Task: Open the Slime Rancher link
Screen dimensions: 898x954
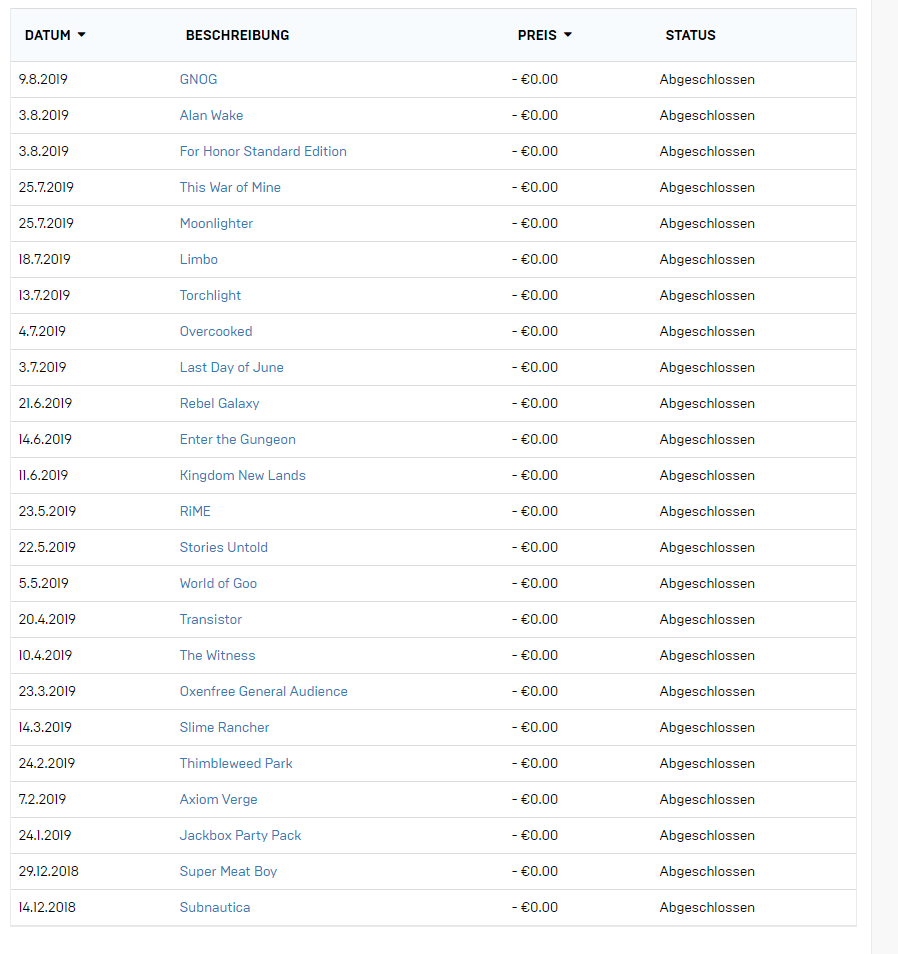Action: (224, 727)
